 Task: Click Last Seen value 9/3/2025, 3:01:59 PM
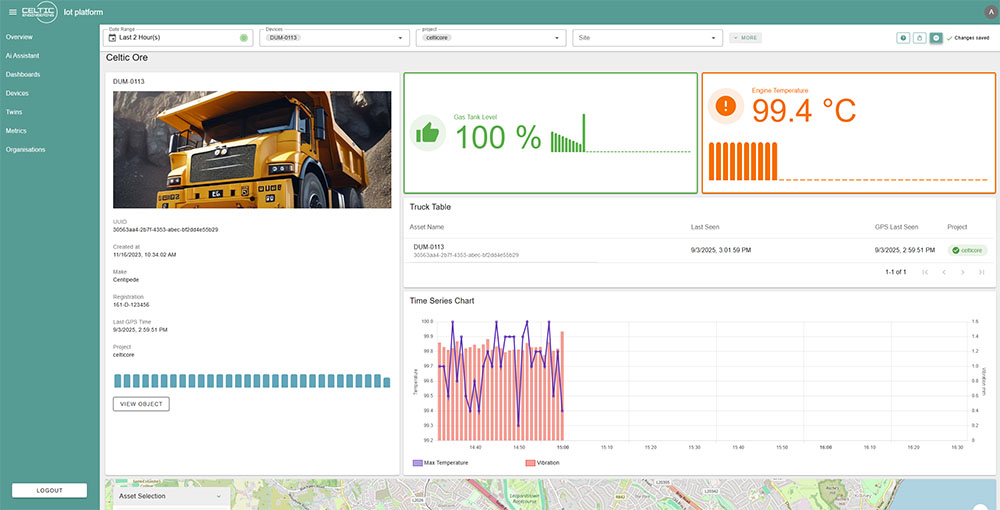[x=721, y=251]
